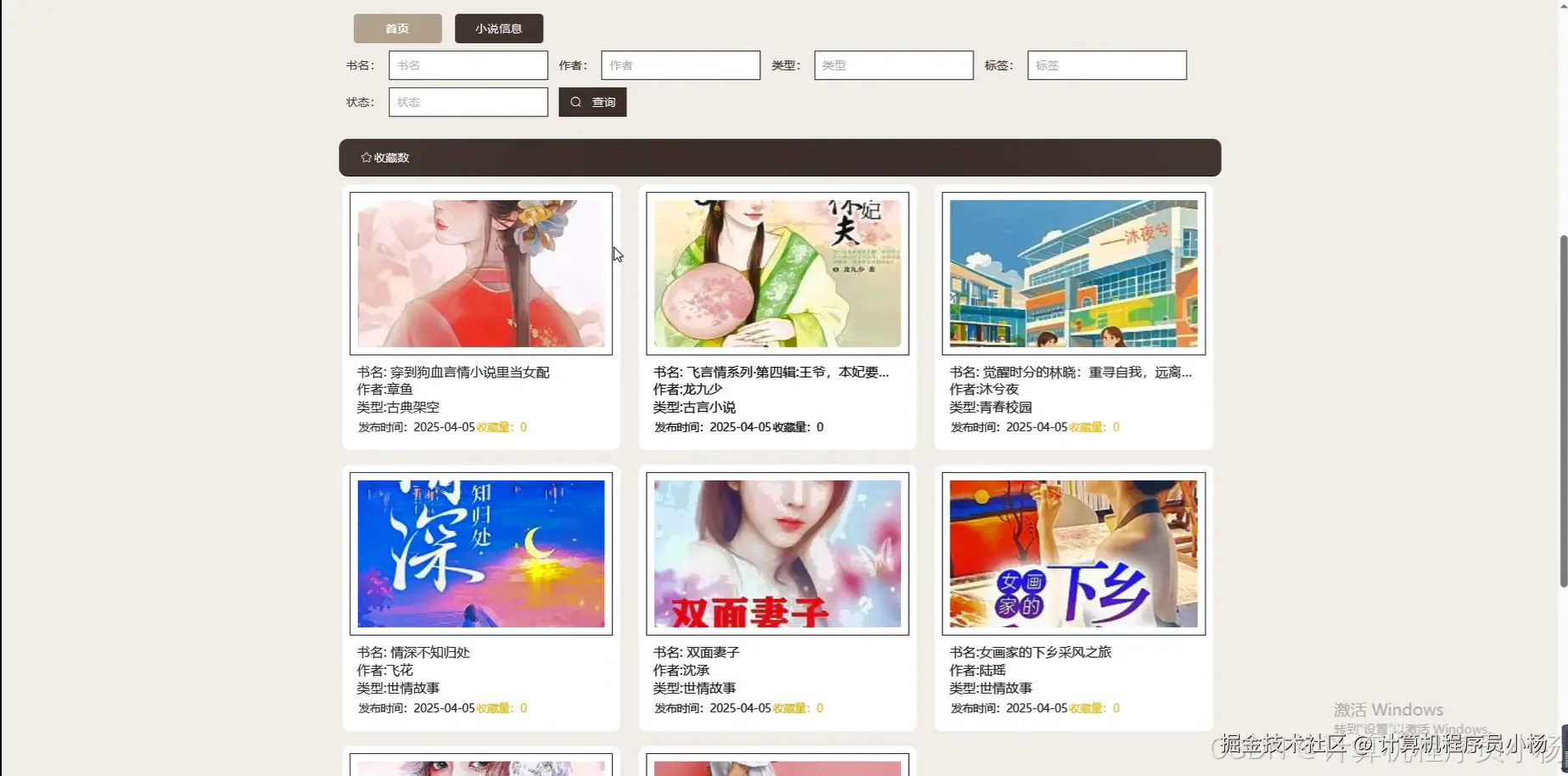Open cover of 双面妻子
This screenshot has width=1568, height=776.
click(x=776, y=554)
